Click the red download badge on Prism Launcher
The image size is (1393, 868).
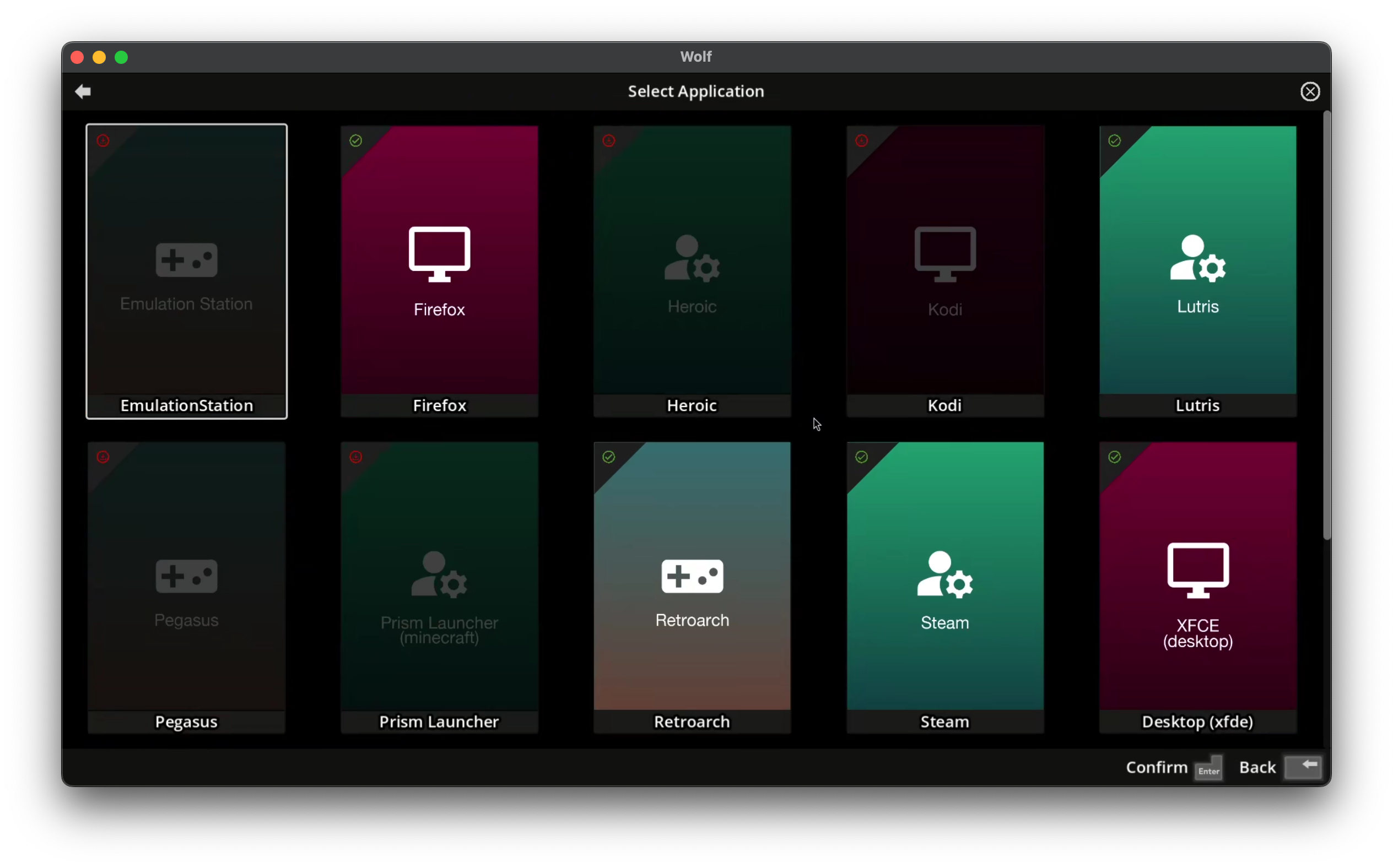point(356,457)
